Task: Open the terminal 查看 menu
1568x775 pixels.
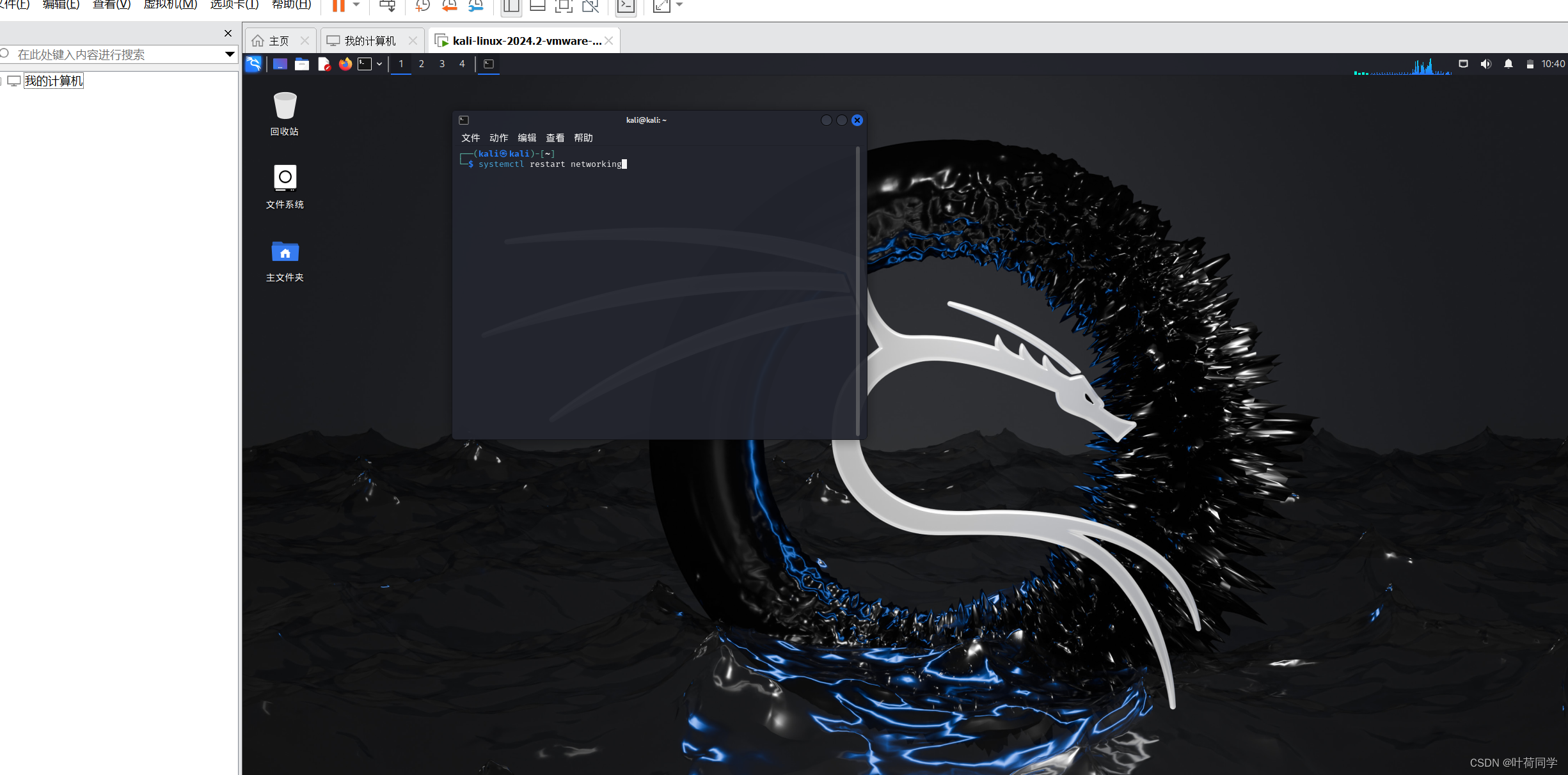Action: [555, 138]
